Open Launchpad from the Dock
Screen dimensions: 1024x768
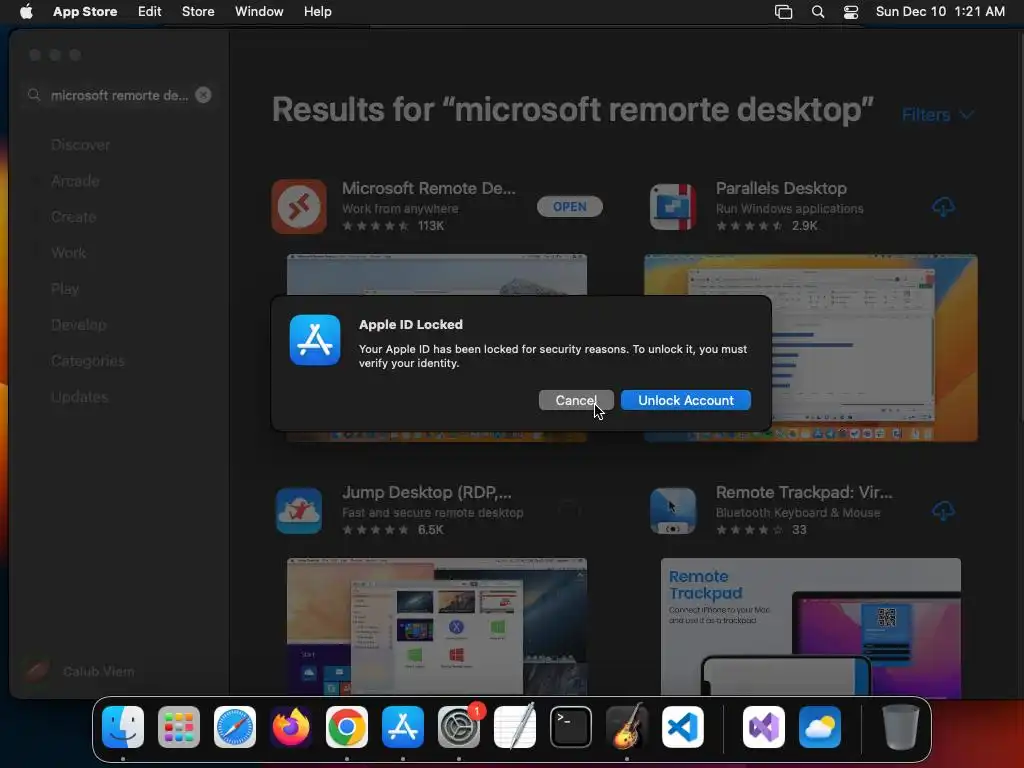(179, 727)
